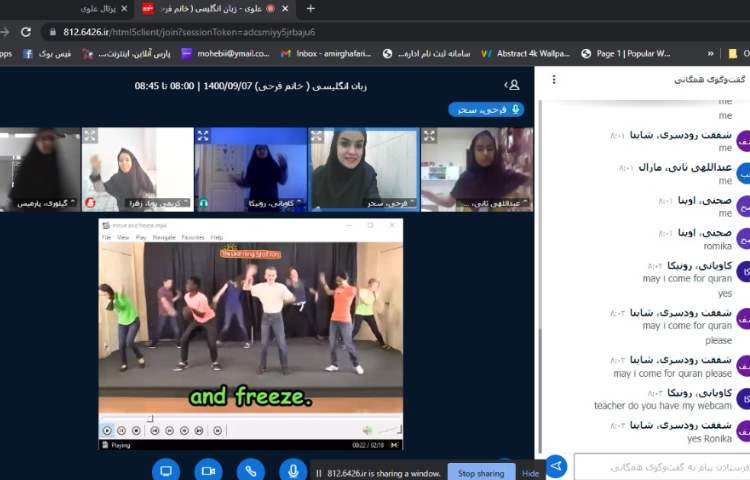Image resolution: width=750 pixels, height=480 pixels.
Task: Toggle webcam sharing camera button
Action: 208,471
